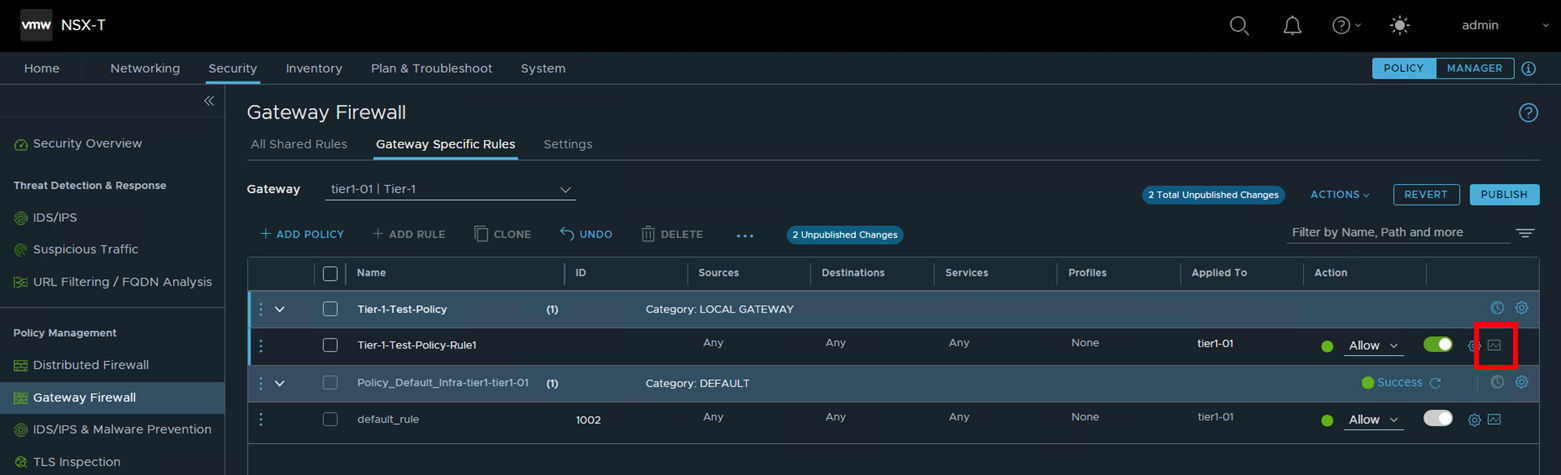The width and height of the screenshot is (1561, 475).
Task: Click the Revert button
Action: [1426, 194]
